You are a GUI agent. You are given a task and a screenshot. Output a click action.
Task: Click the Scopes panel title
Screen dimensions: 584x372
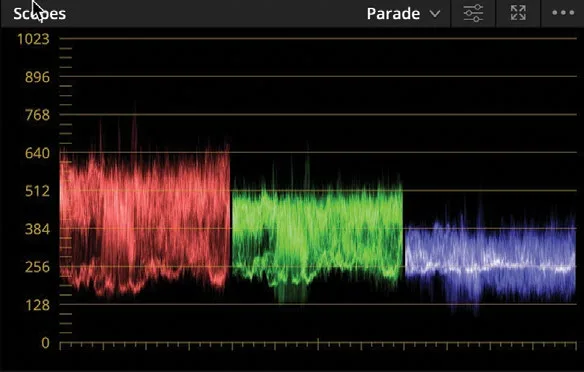39,14
